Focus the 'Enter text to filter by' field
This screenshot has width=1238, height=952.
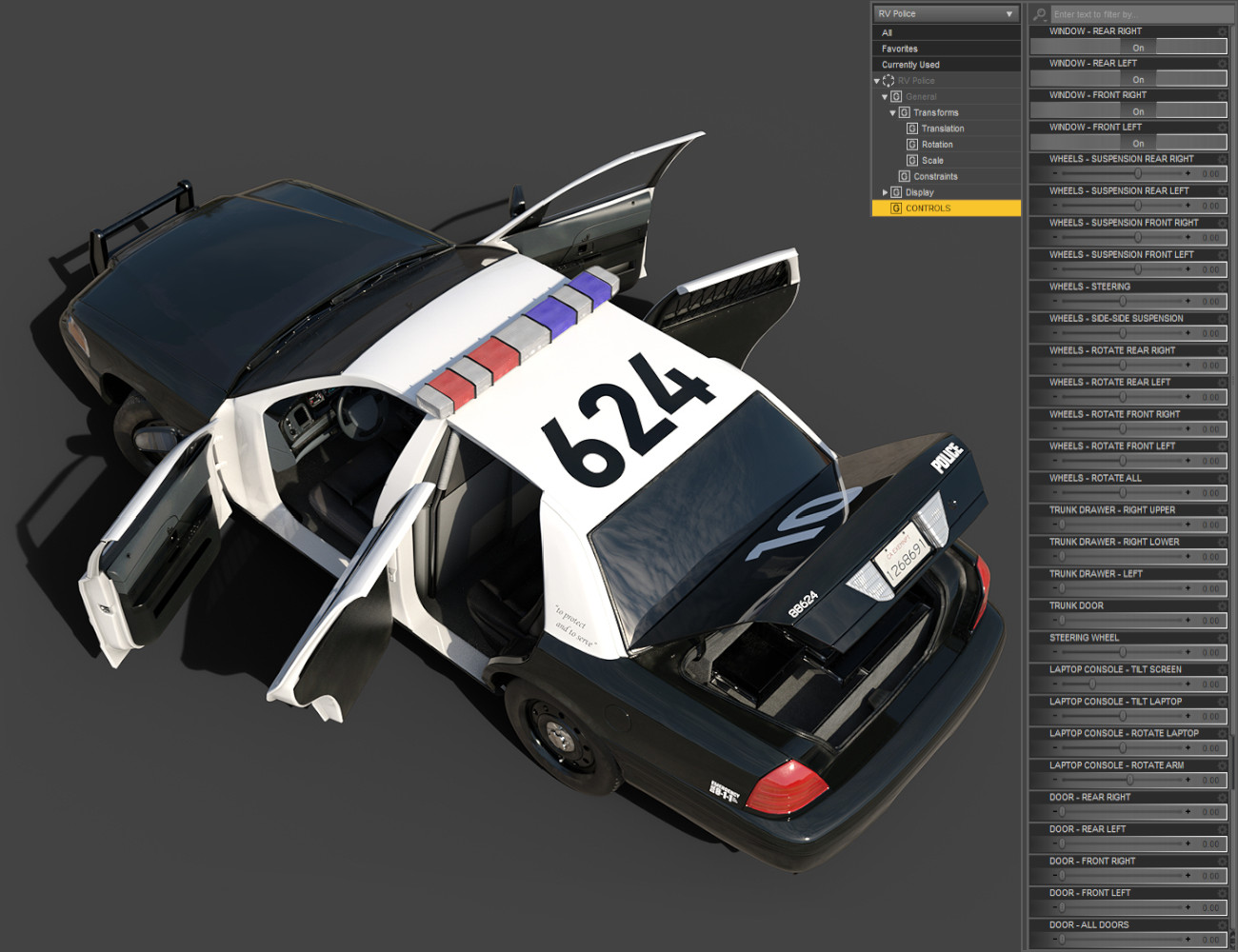click(x=1141, y=14)
